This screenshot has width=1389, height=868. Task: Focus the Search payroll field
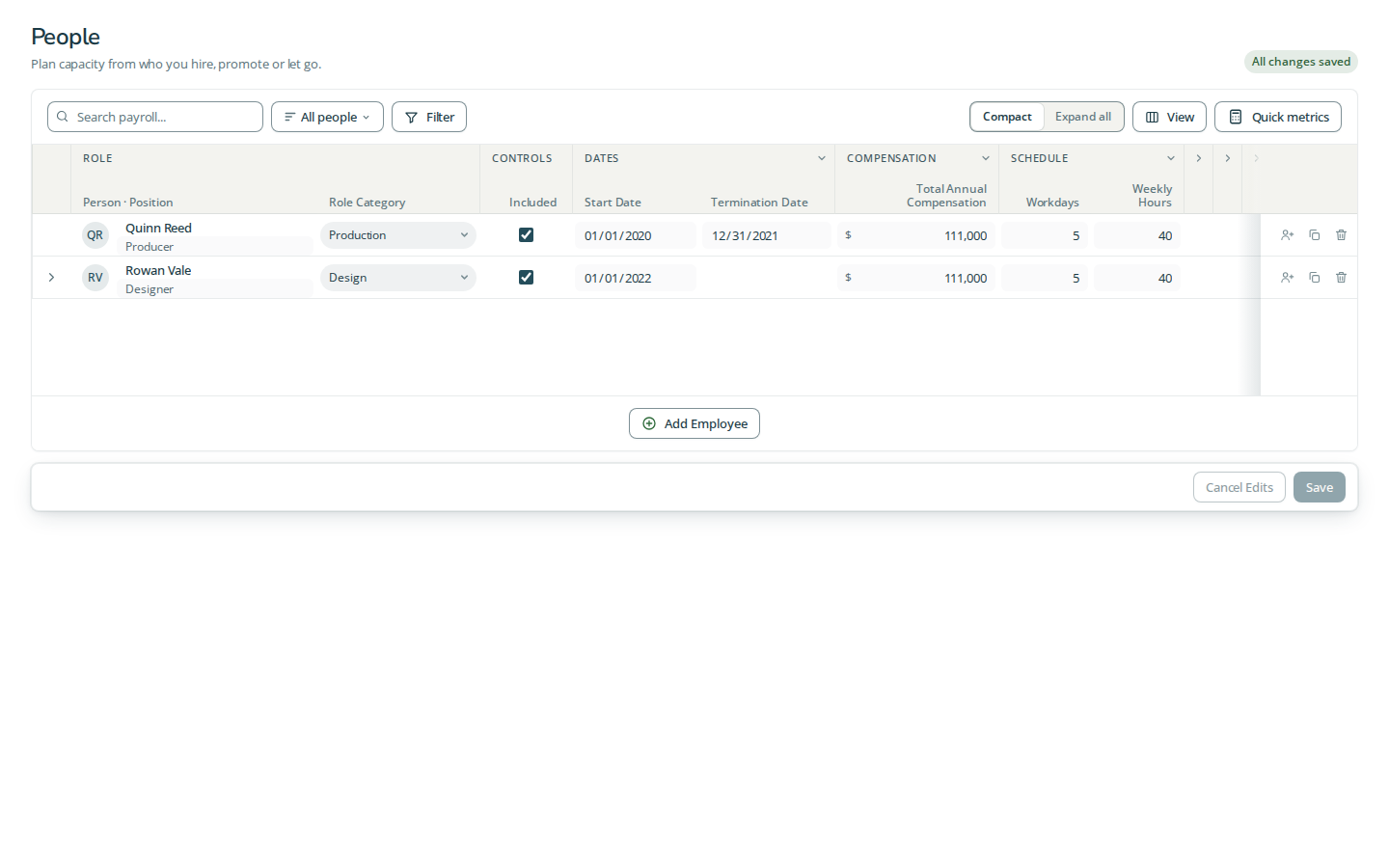(155, 117)
